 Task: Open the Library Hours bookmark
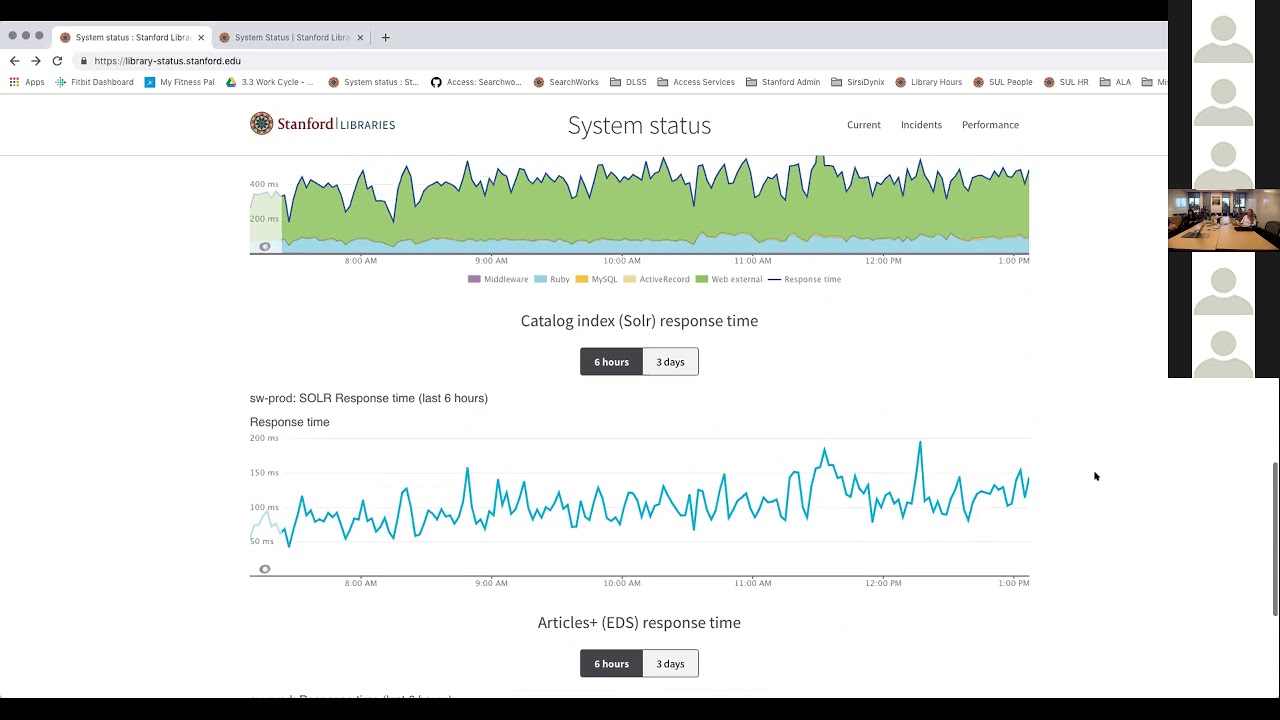click(x=930, y=82)
